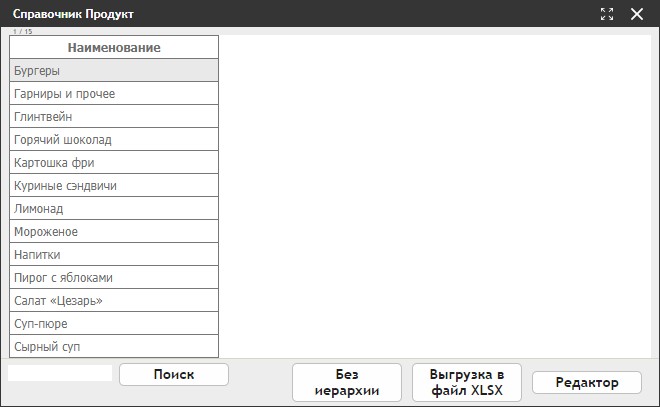Click the Поиск button

(174, 375)
